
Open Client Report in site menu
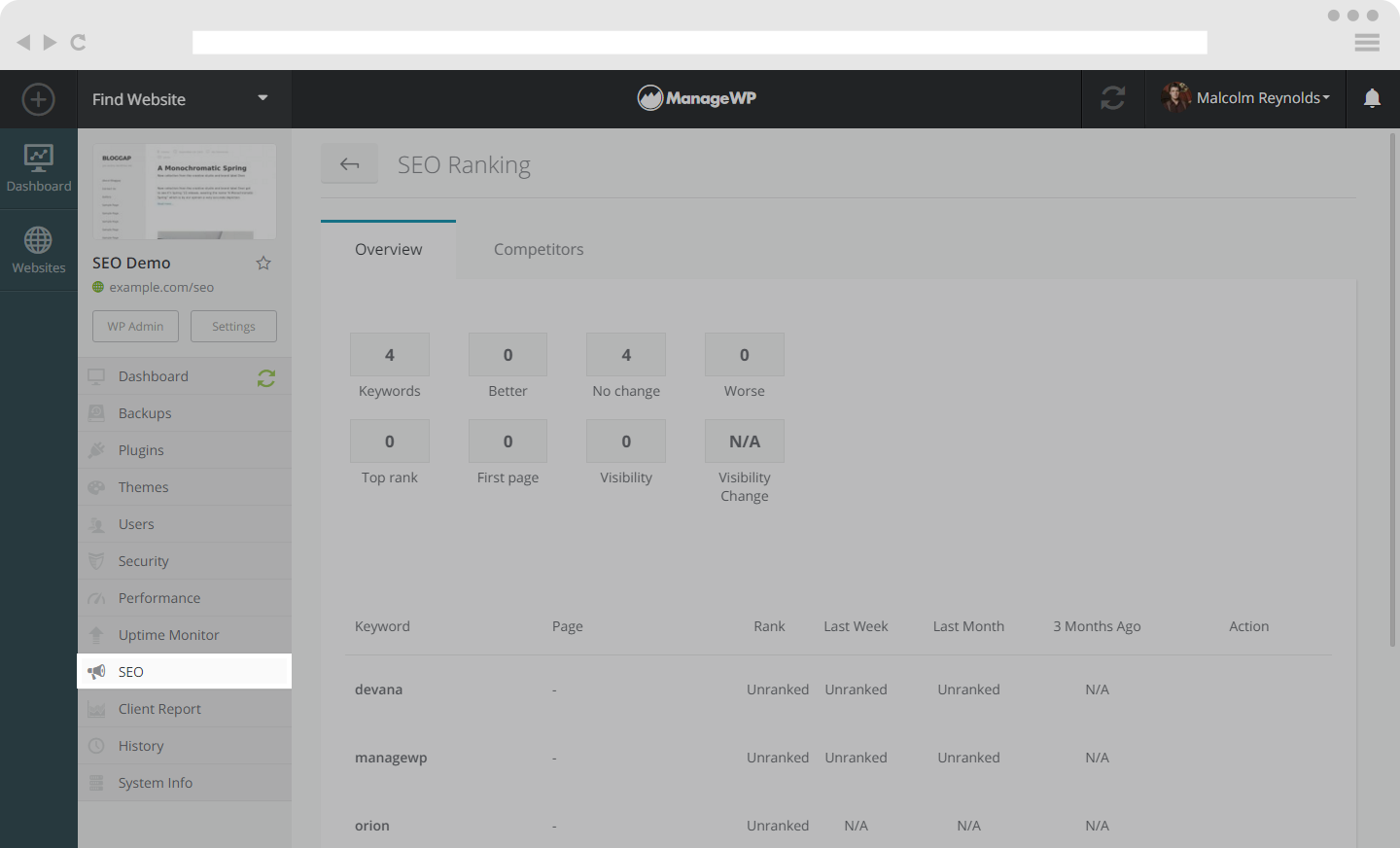pos(185,709)
